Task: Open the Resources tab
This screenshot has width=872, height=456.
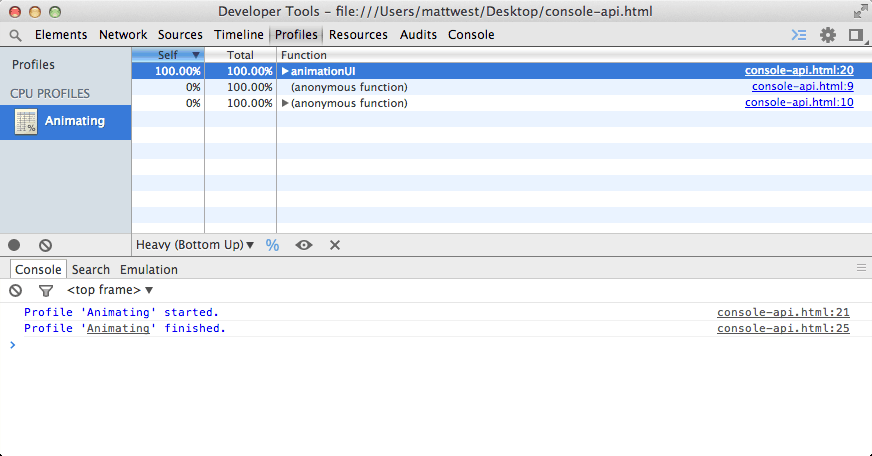Action: click(x=358, y=35)
